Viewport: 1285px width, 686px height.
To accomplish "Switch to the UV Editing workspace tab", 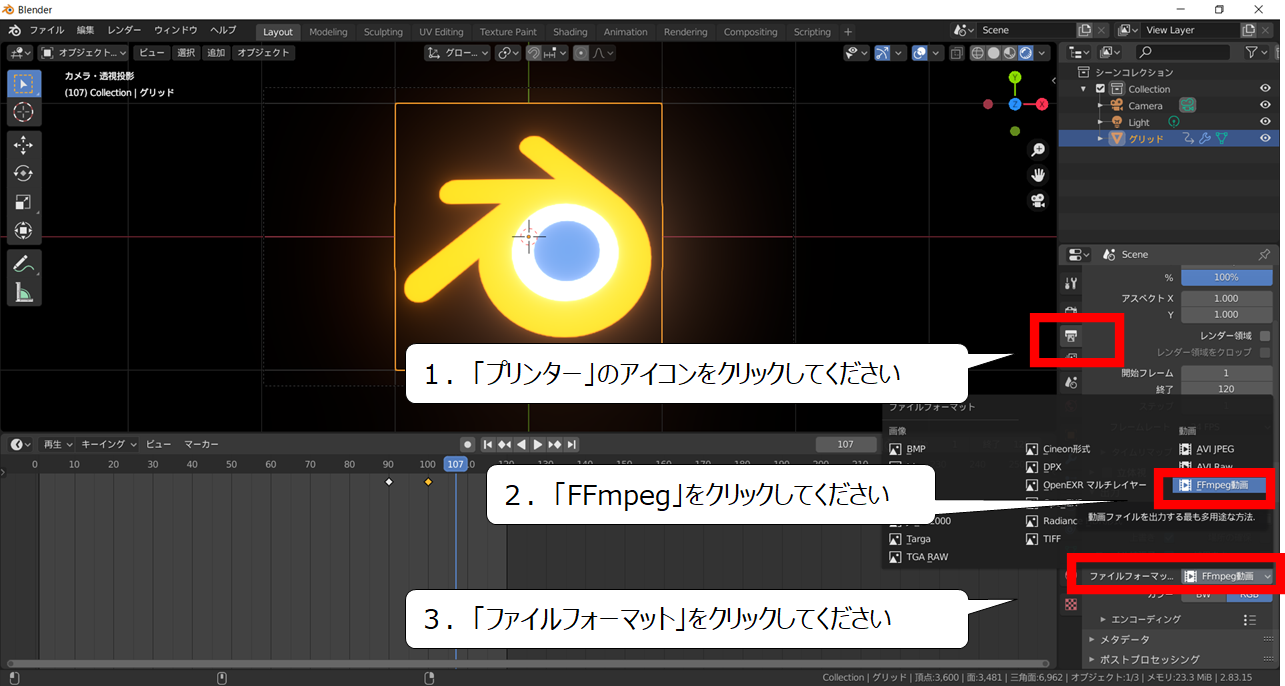I will (441, 32).
